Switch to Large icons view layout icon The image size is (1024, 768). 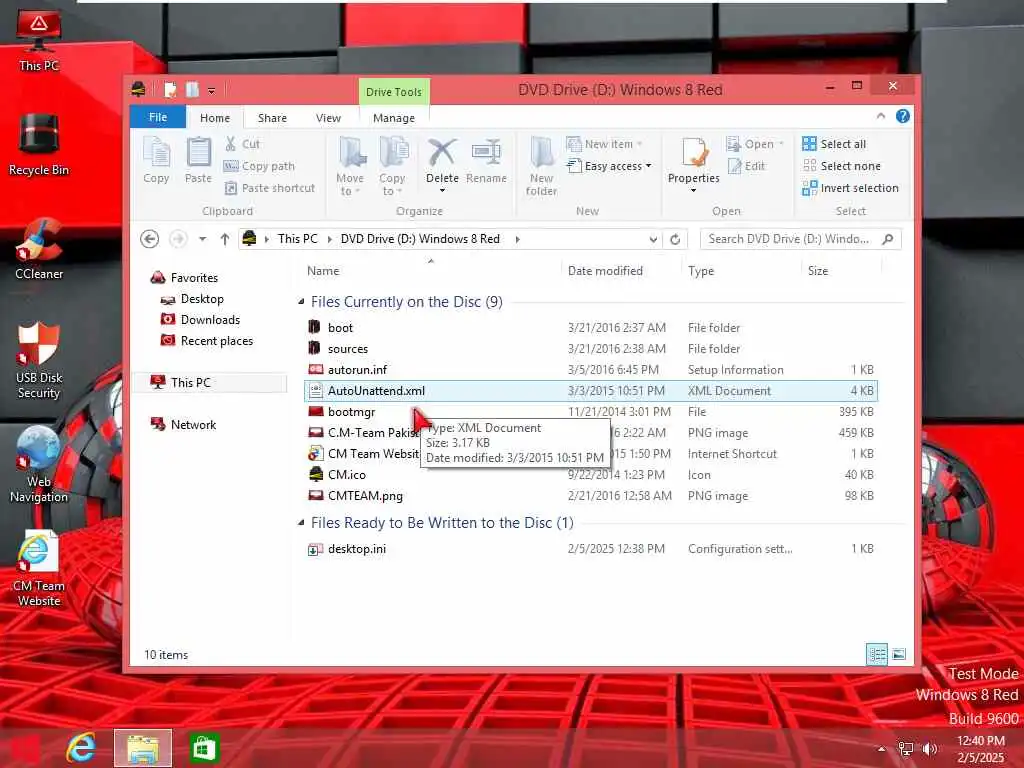(x=899, y=654)
